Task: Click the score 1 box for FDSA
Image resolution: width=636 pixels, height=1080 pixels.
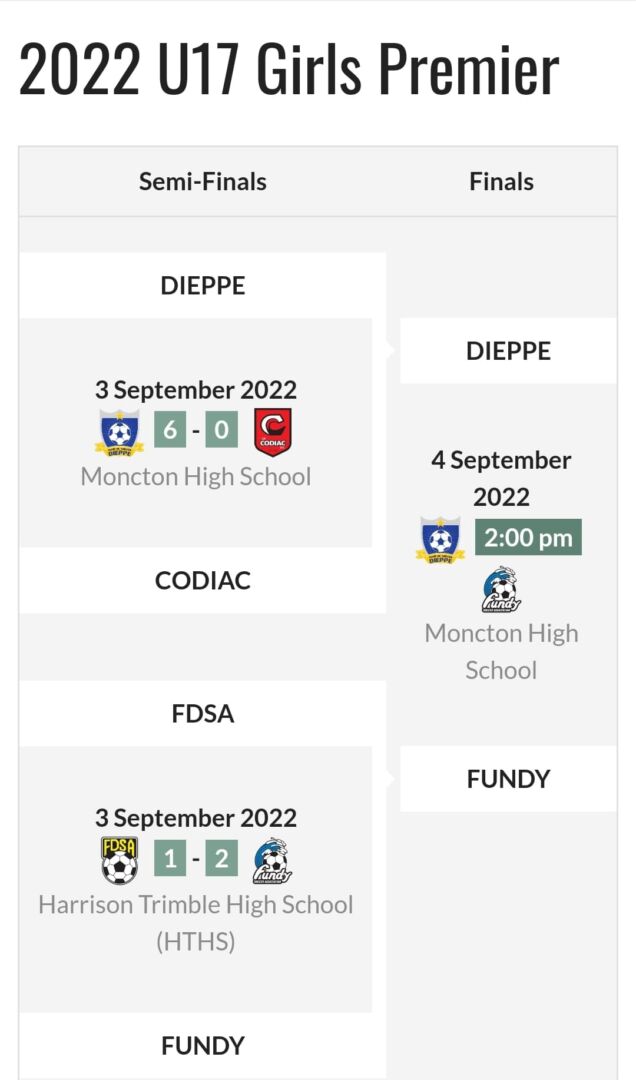Action: pyautogui.click(x=170, y=858)
